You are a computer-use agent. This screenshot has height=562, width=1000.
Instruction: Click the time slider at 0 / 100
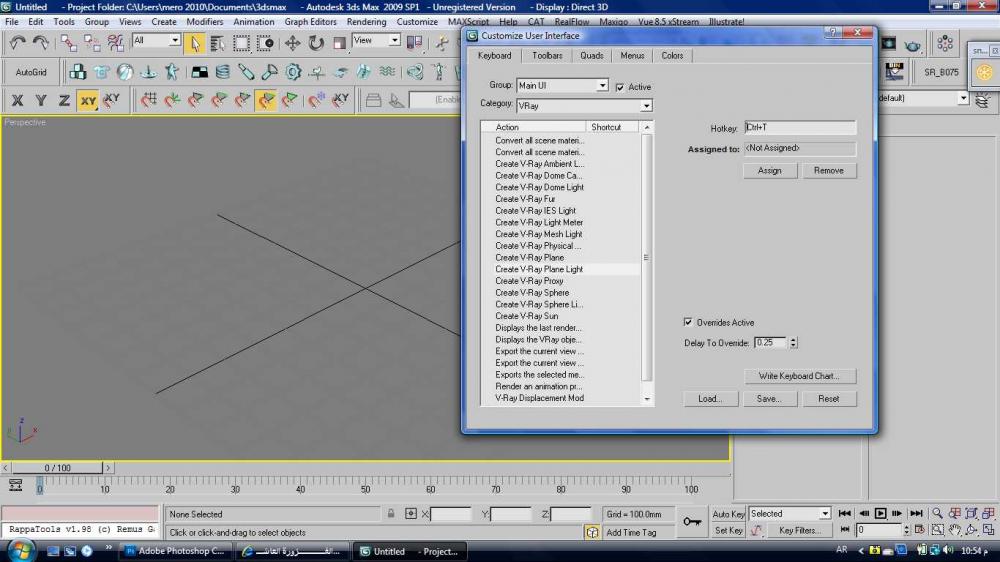coord(57,468)
